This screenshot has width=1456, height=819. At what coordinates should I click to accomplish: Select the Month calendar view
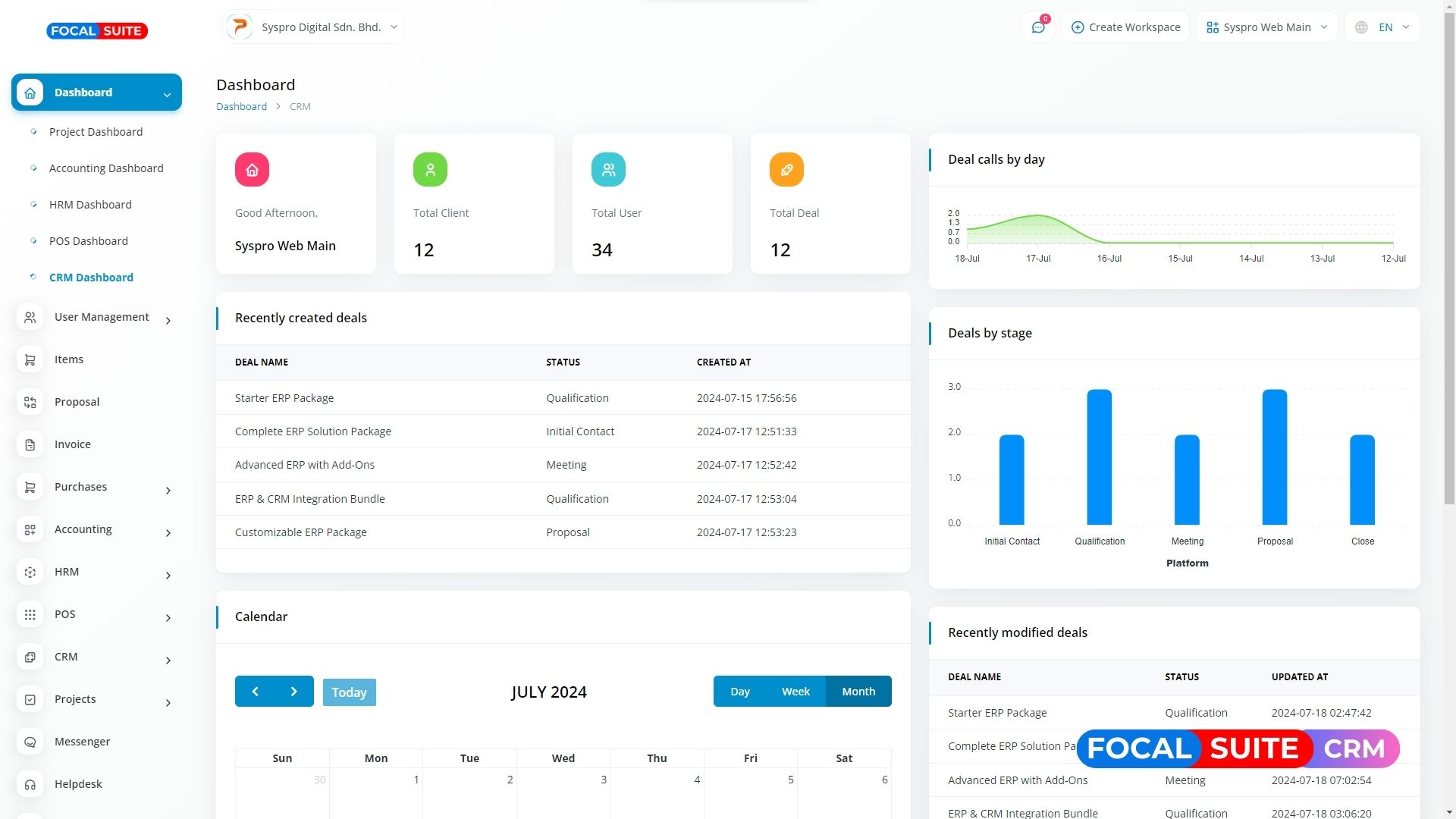pos(858,692)
